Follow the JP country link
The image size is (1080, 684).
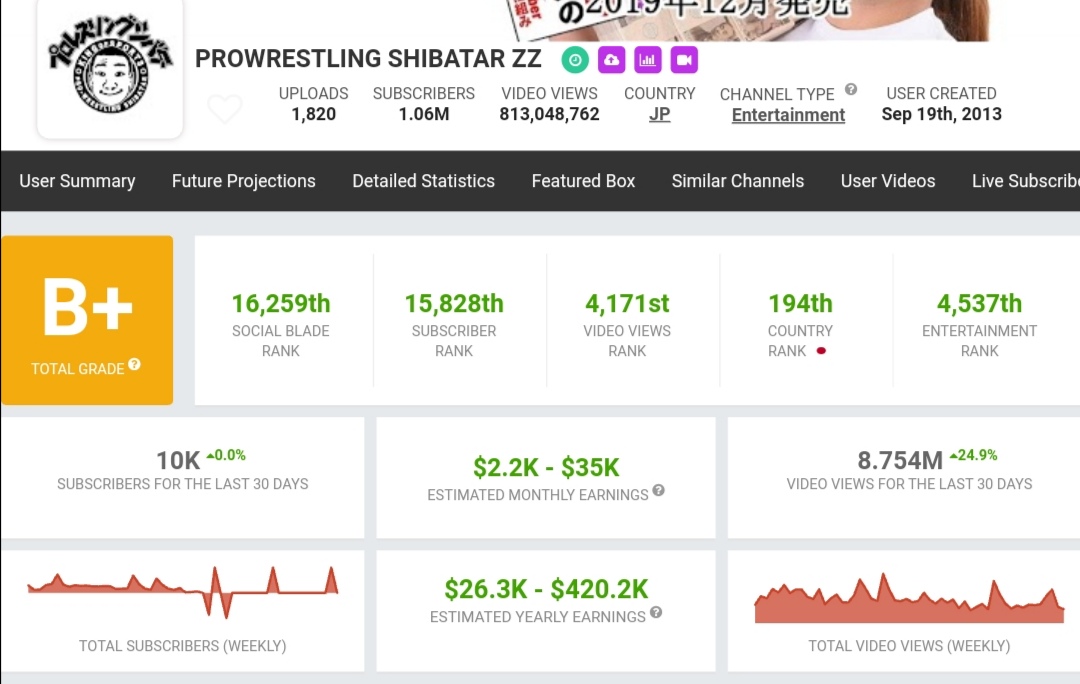point(659,114)
